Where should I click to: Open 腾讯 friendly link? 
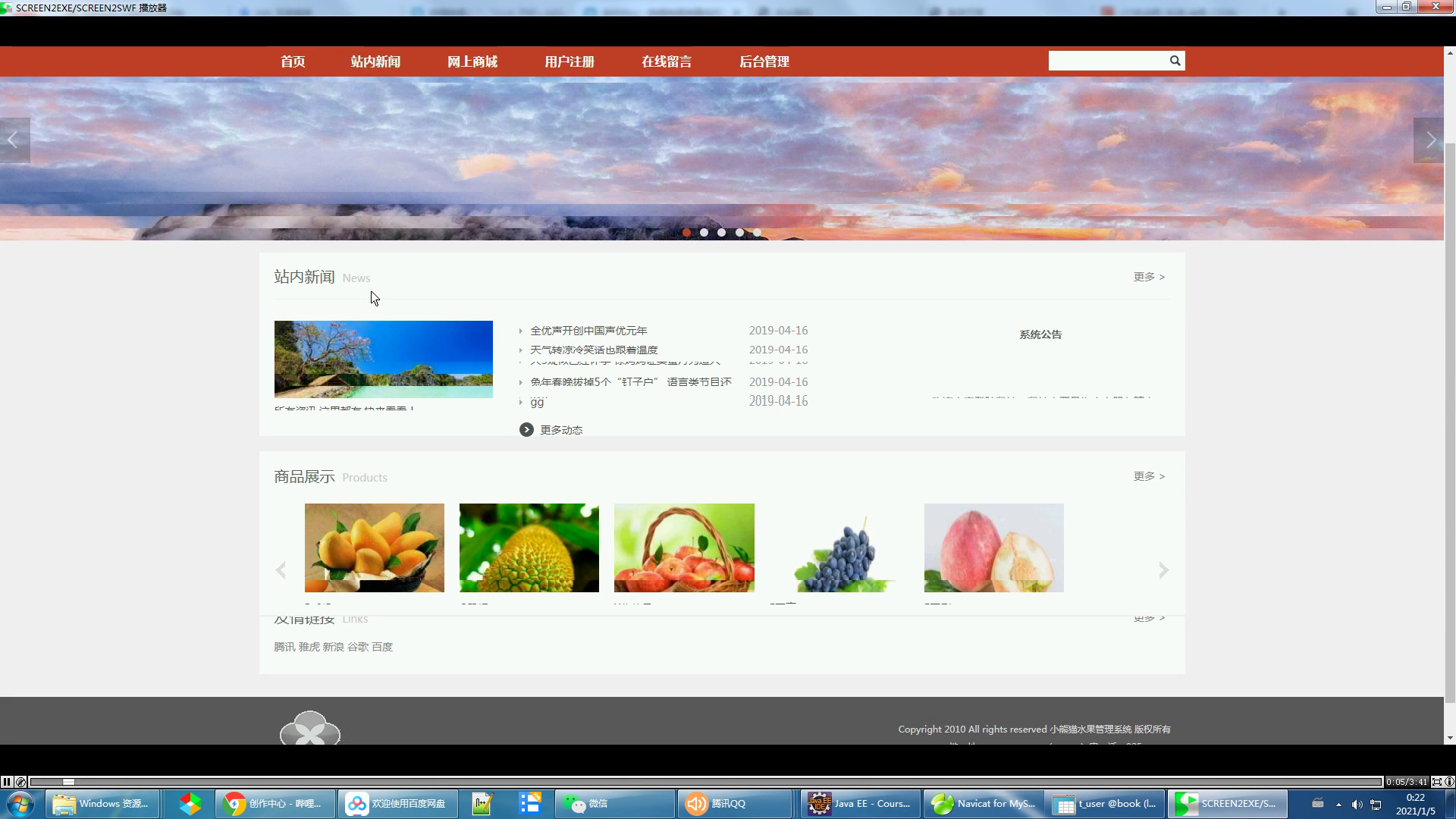(x=284, y=647)
